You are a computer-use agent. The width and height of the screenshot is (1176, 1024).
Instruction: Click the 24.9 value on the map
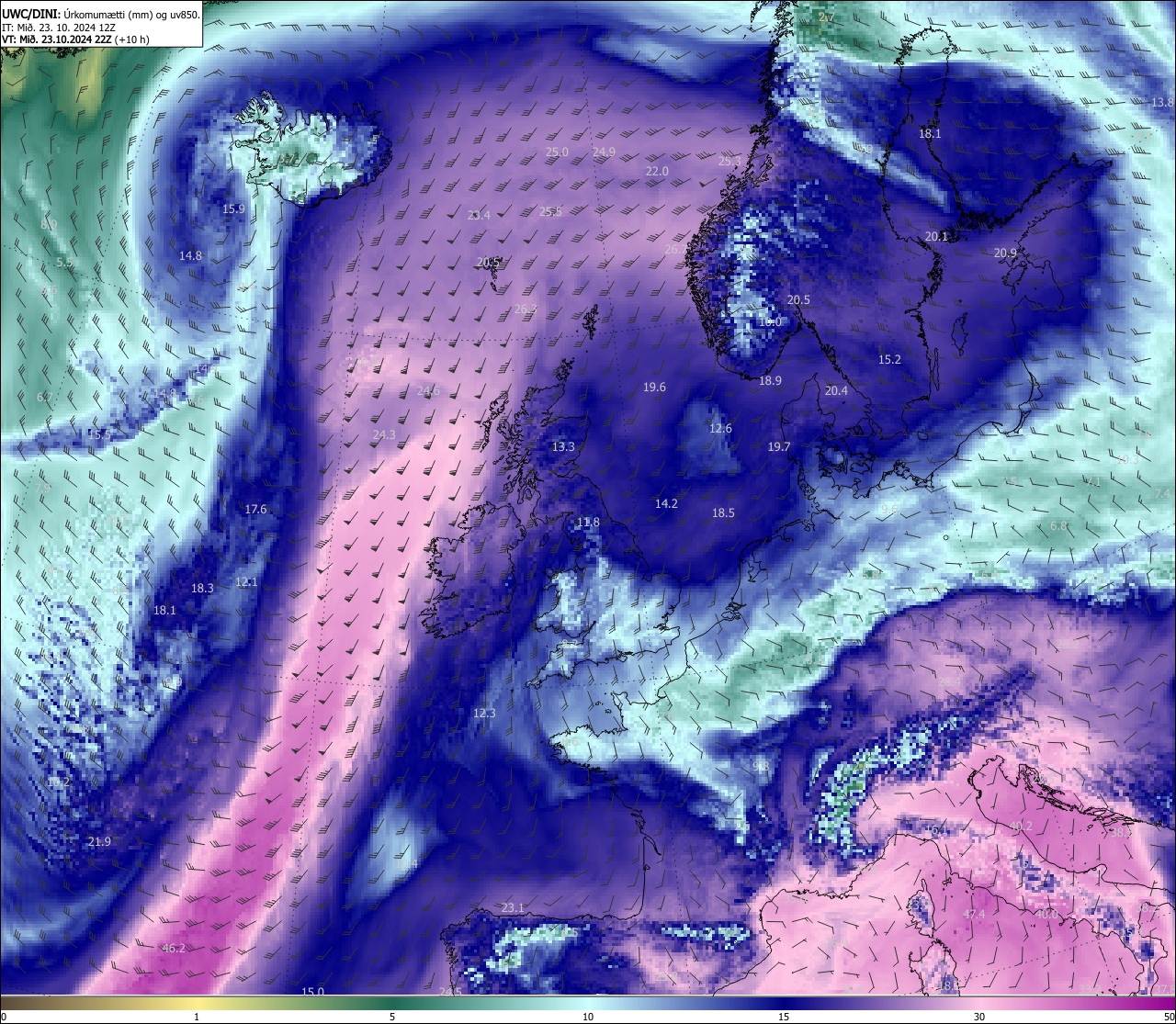coord(604,152)
